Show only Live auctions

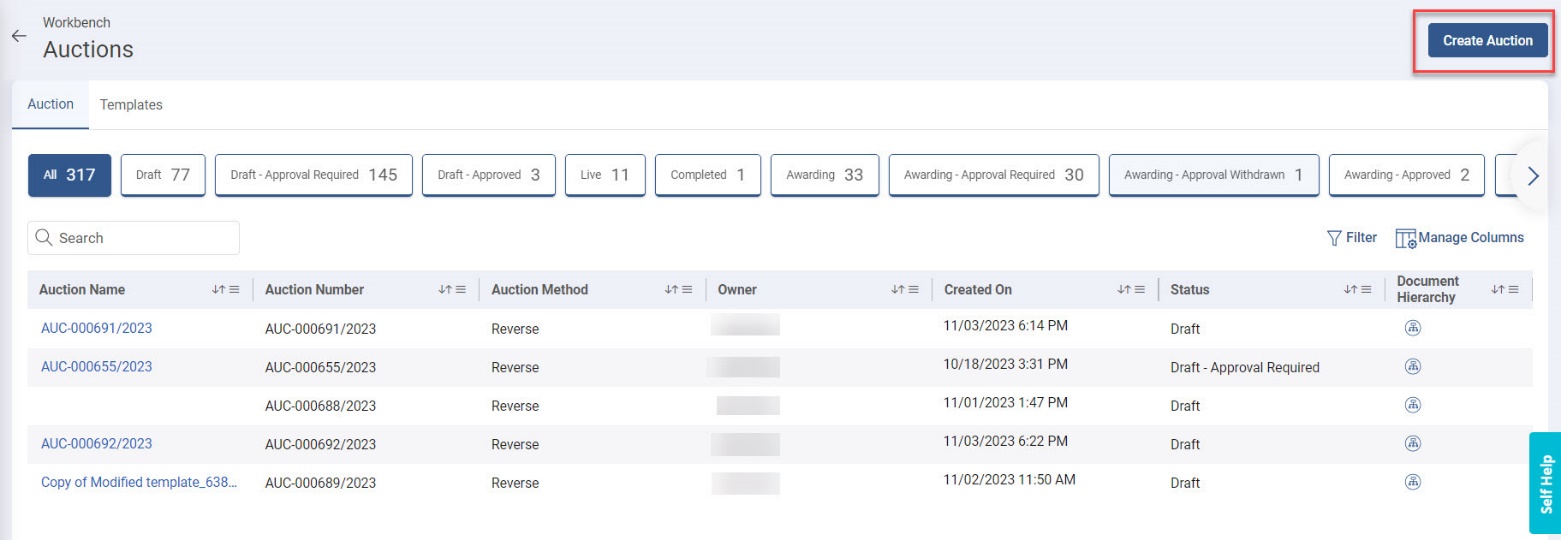(604, 175)
